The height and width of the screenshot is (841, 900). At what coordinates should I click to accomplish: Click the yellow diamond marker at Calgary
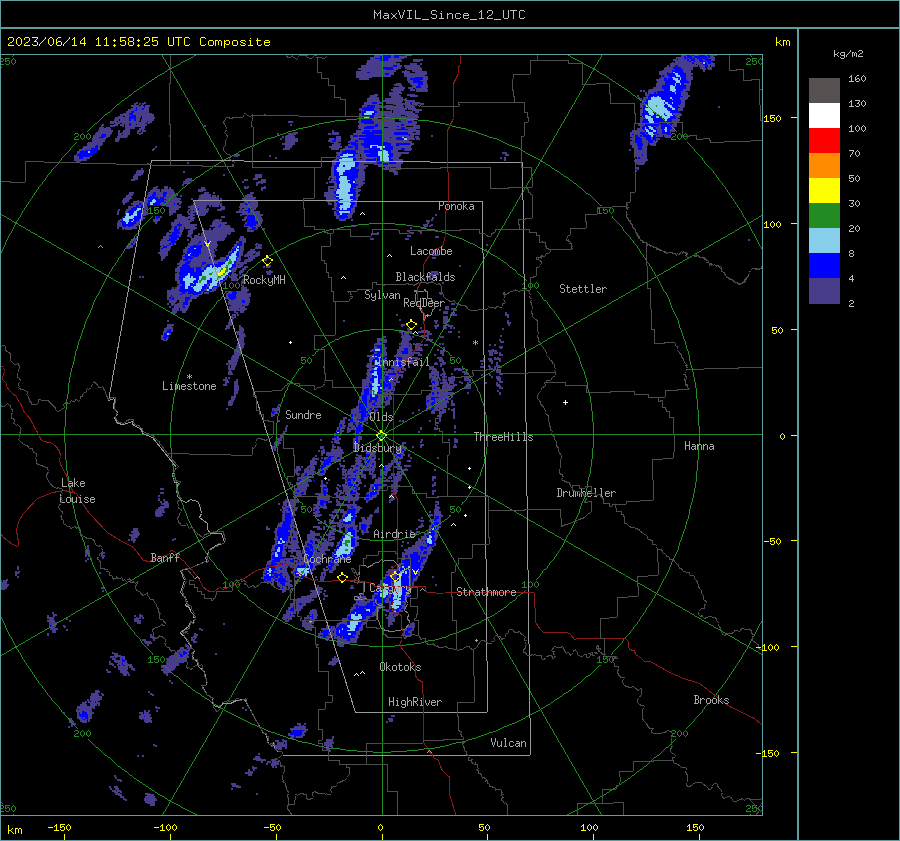(395, 576)
